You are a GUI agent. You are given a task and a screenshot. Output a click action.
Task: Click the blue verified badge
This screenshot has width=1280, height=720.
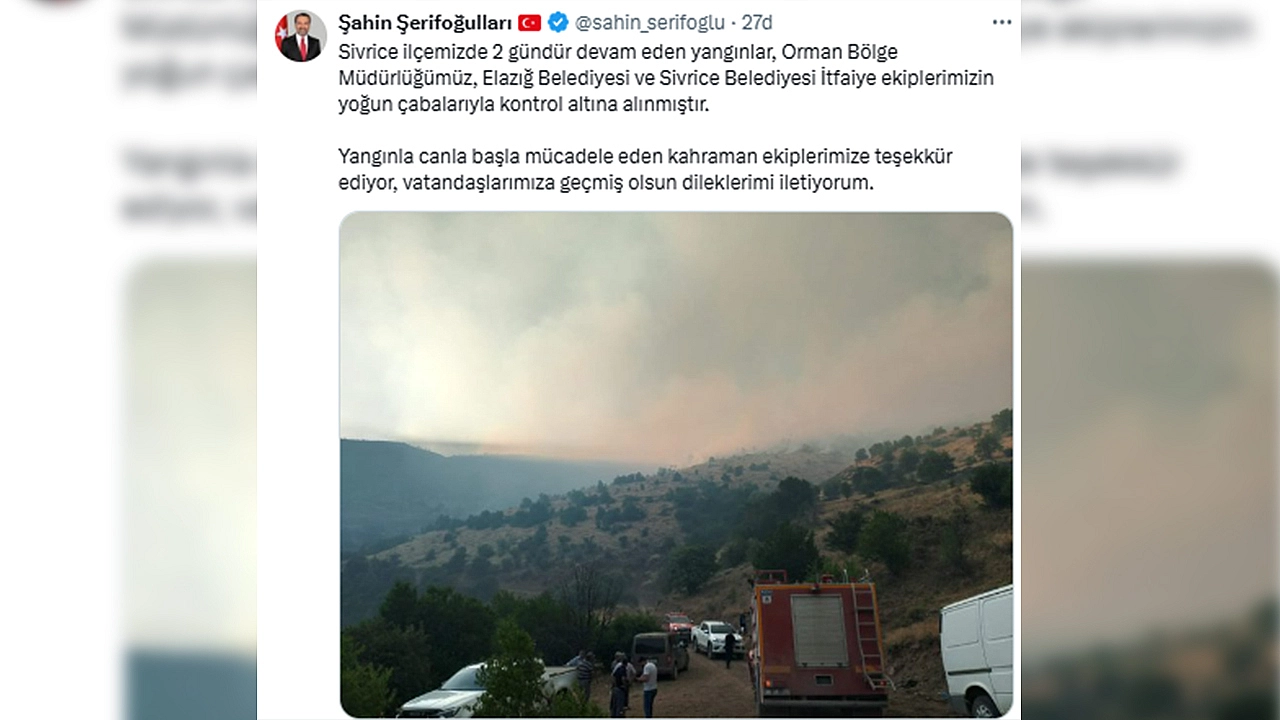tap(558, 22)
